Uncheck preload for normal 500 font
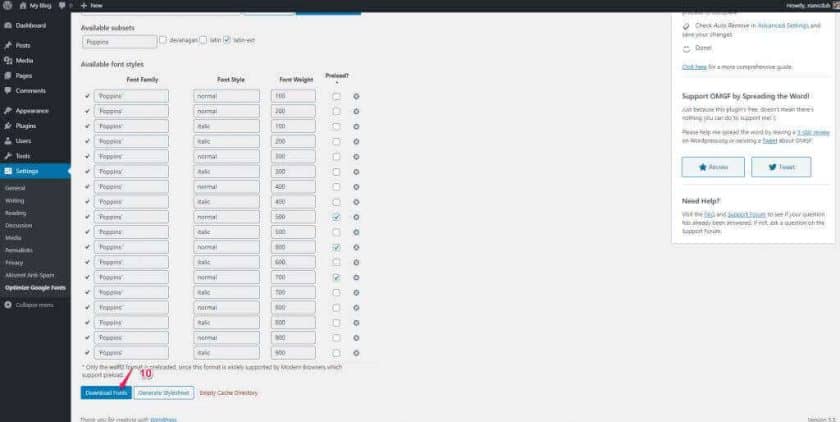 (336, 217)
